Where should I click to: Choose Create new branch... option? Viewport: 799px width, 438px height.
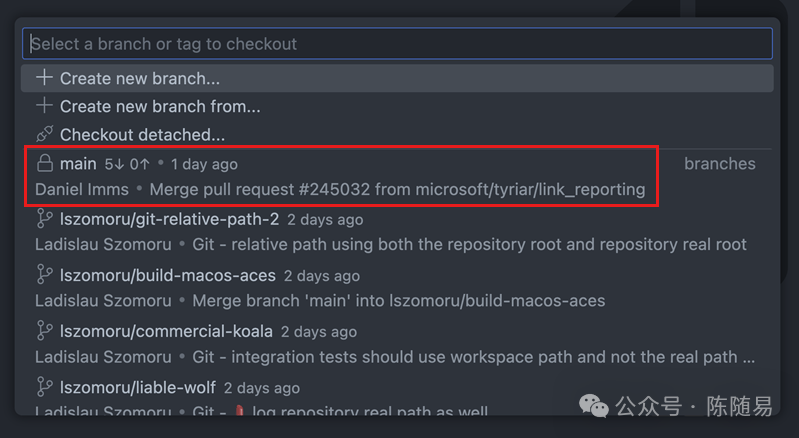pos(397,78)
